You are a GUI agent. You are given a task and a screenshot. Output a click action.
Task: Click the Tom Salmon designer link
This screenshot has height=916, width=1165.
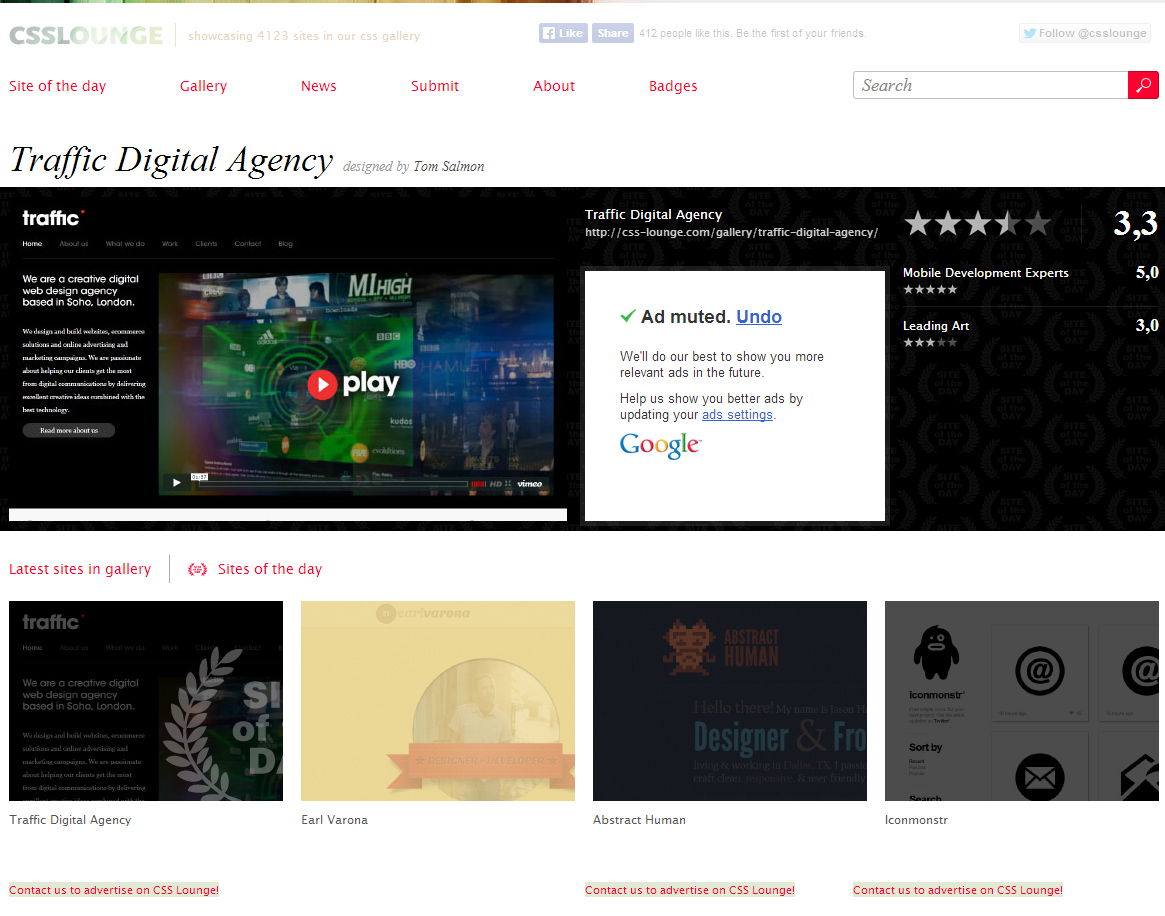pos(449,166)
